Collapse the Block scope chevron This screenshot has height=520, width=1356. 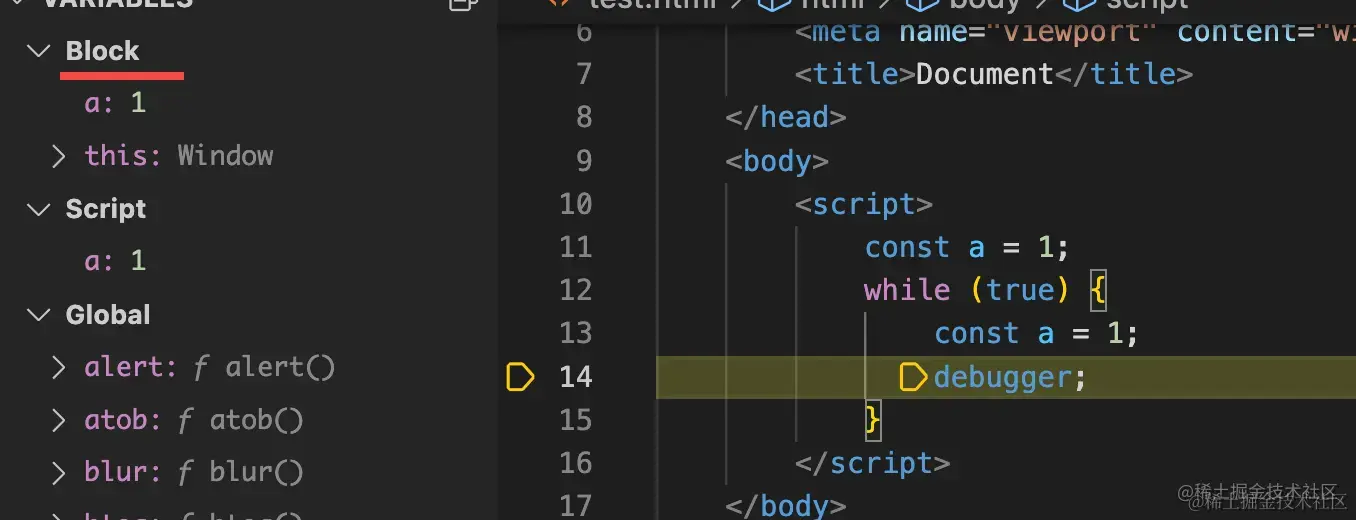pos(39,51)
